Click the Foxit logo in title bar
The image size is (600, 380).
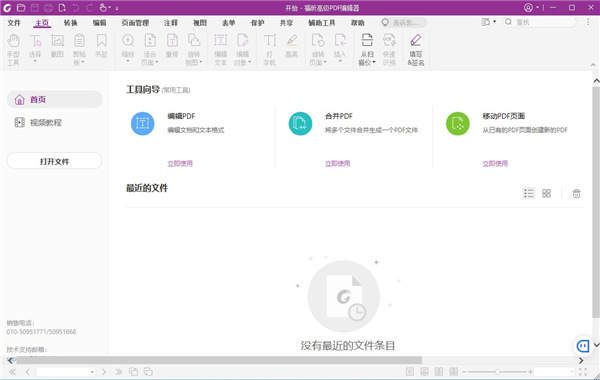click(x=7, y=8)
